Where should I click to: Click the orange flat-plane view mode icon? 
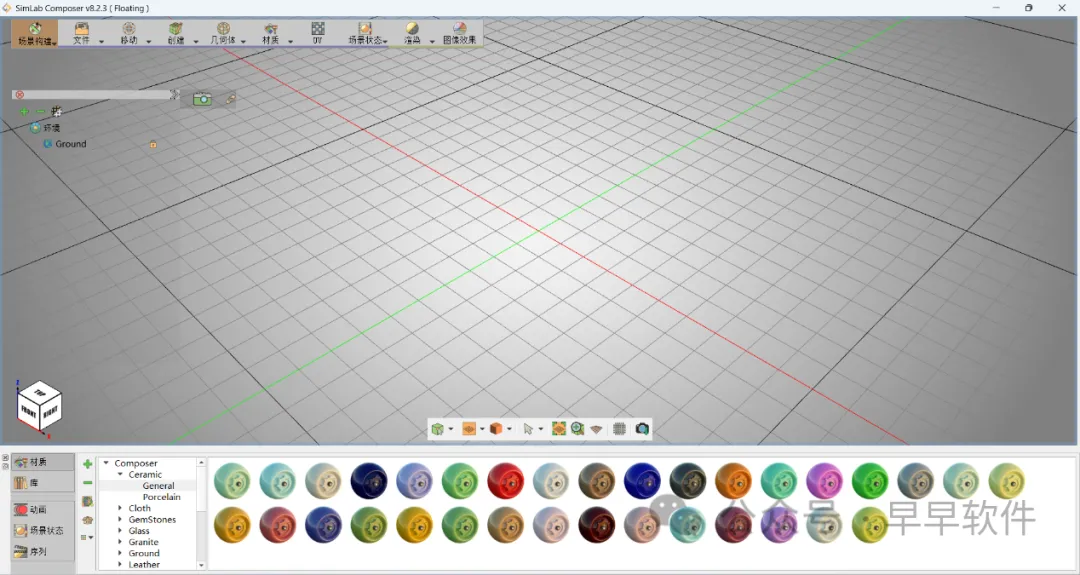469,429
